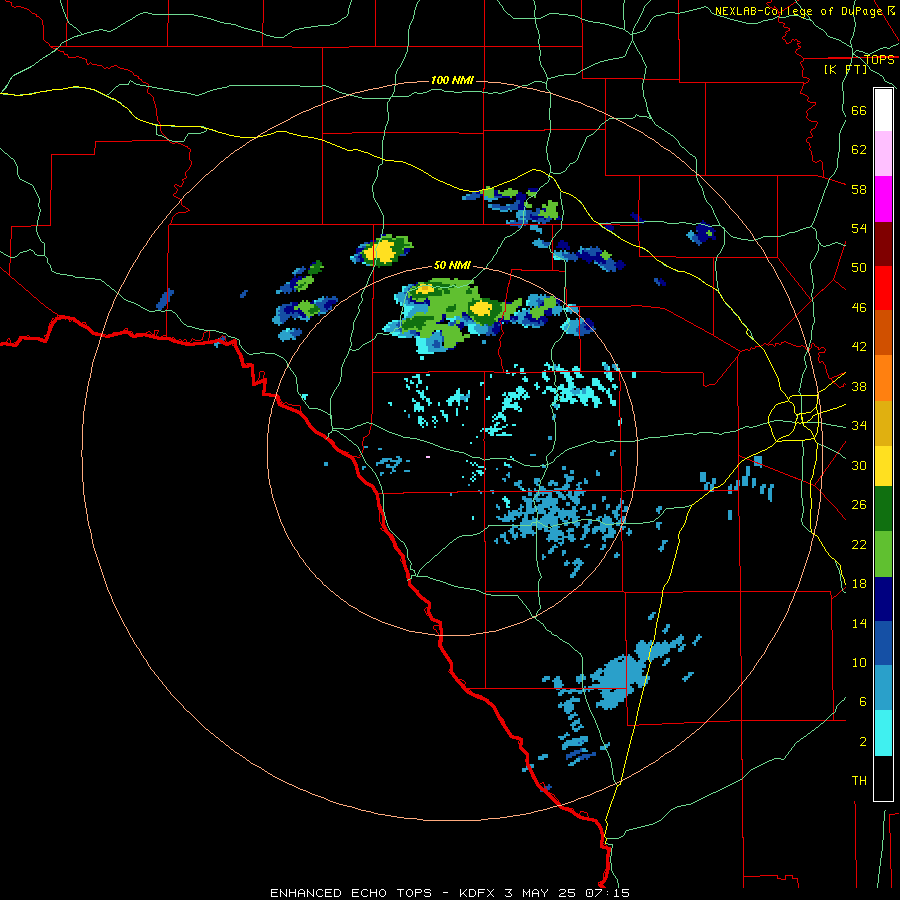This screenshot has width=900, height=900.
Task: Click the 6 value on the scale
Action: (x=863, y=701)
